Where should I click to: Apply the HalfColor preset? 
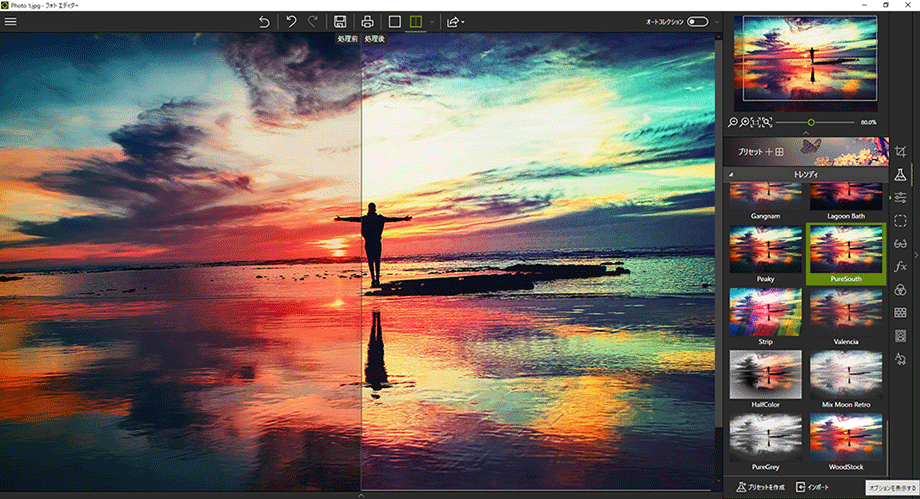[x=765, y=380]
